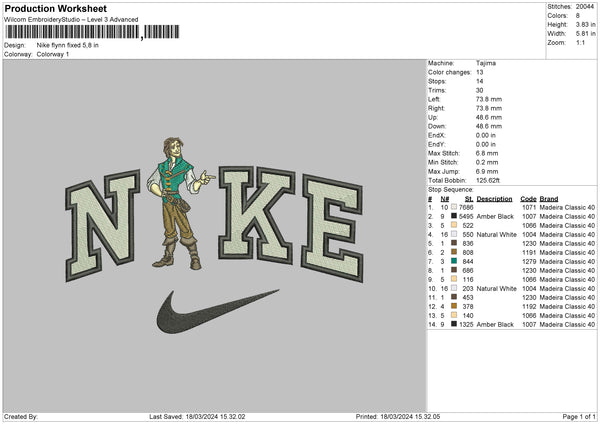Viewport: 600px width, 424px height.
Task: Click the Brand column header
Action: click(x=549, y=198)
